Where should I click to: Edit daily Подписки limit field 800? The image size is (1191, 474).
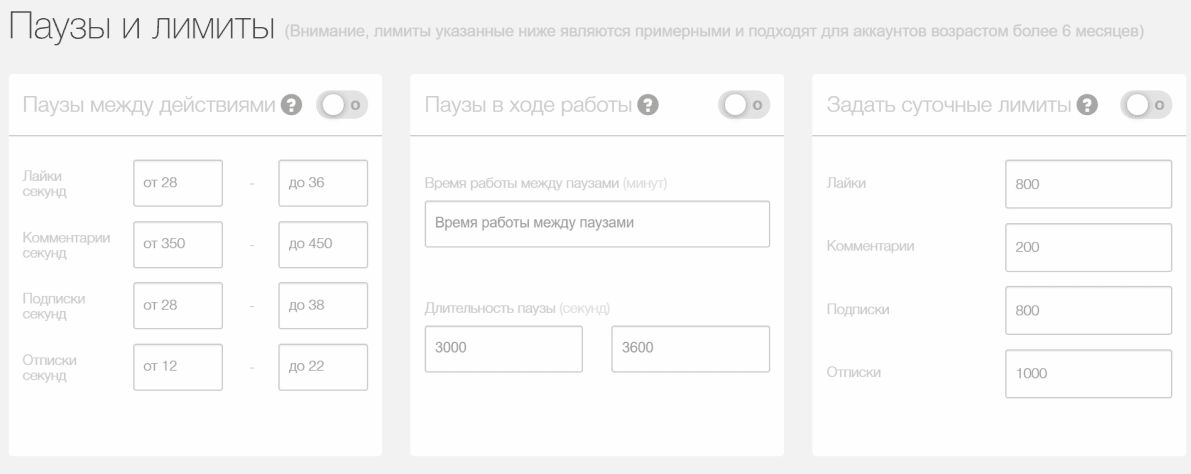pos(1088,310)
